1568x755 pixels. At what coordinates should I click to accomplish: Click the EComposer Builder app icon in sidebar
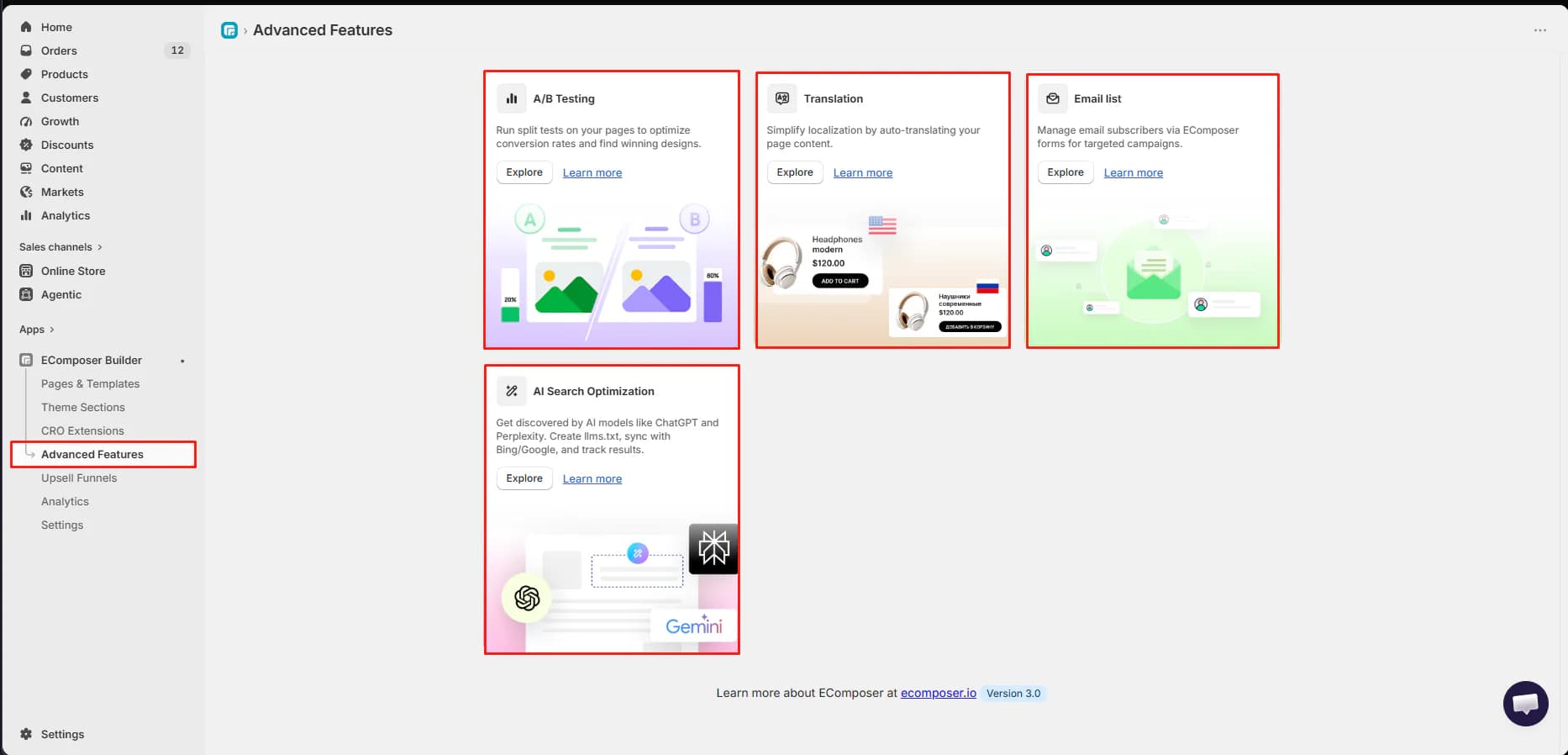26,360
